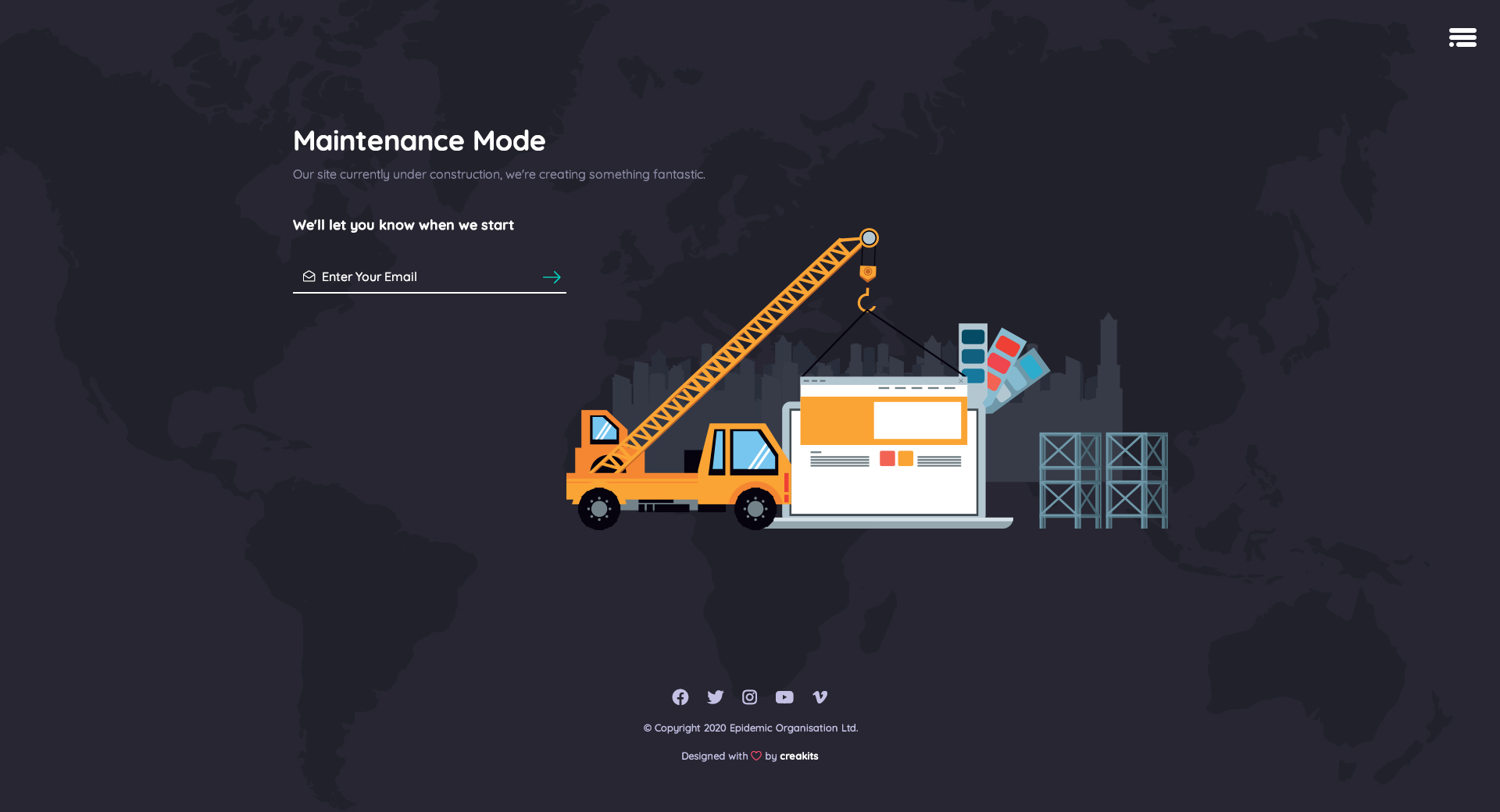Viewport: 1500px width, 812px height.
Task: Open the hamburger menu icon
Action: [x=1462, y=37]
